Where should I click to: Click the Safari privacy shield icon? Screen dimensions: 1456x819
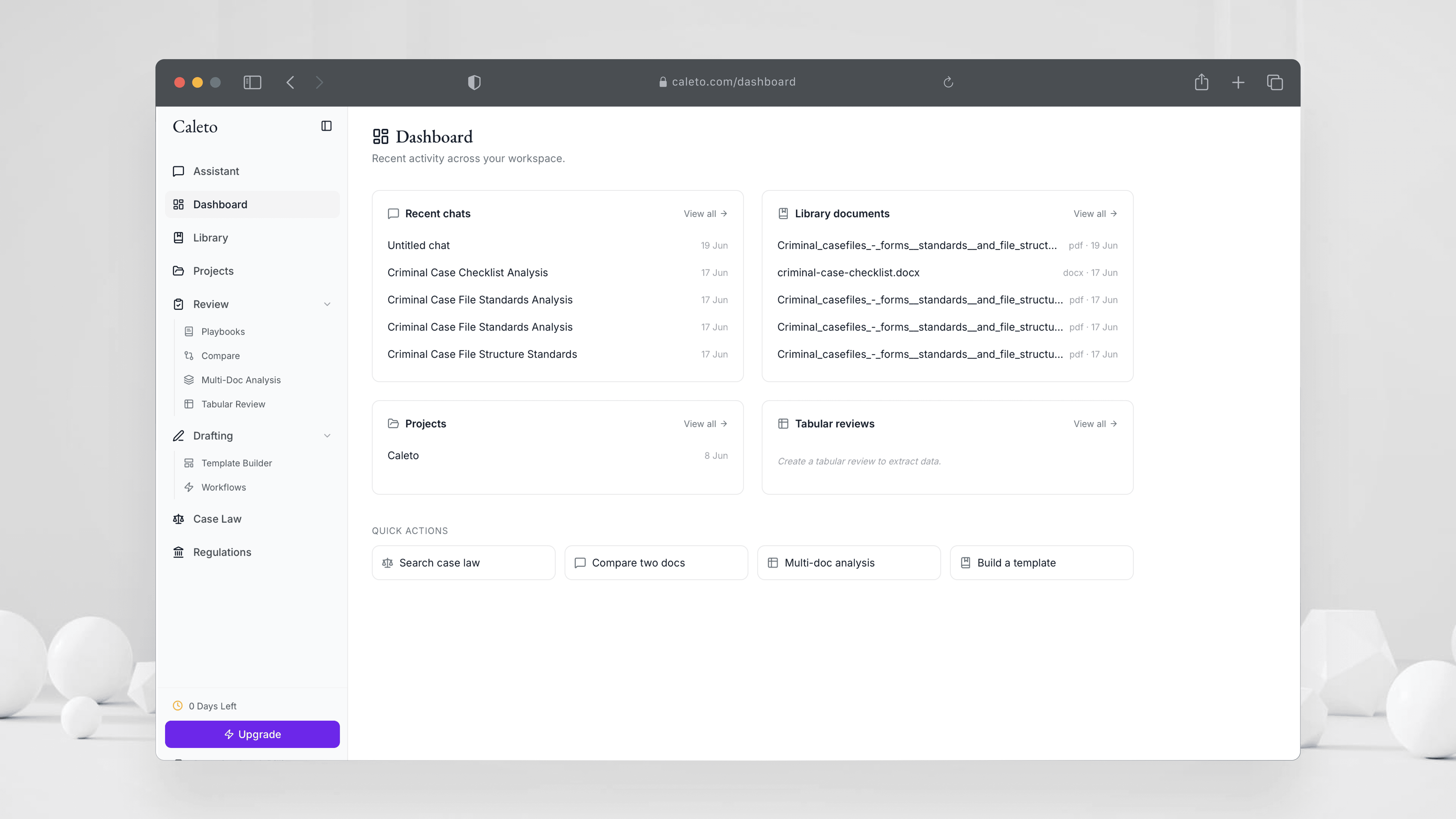[x=474, y=82]
